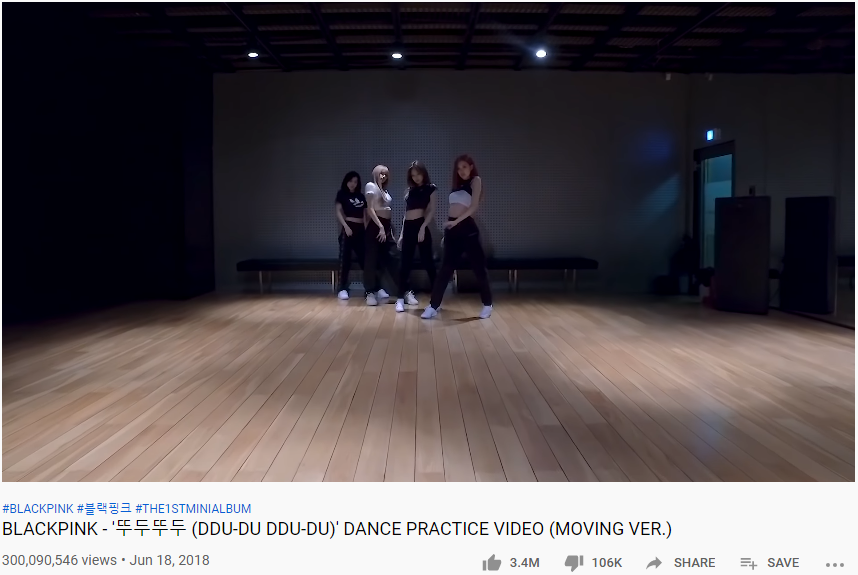Click the green exit sign in the video

coord(710,135)
